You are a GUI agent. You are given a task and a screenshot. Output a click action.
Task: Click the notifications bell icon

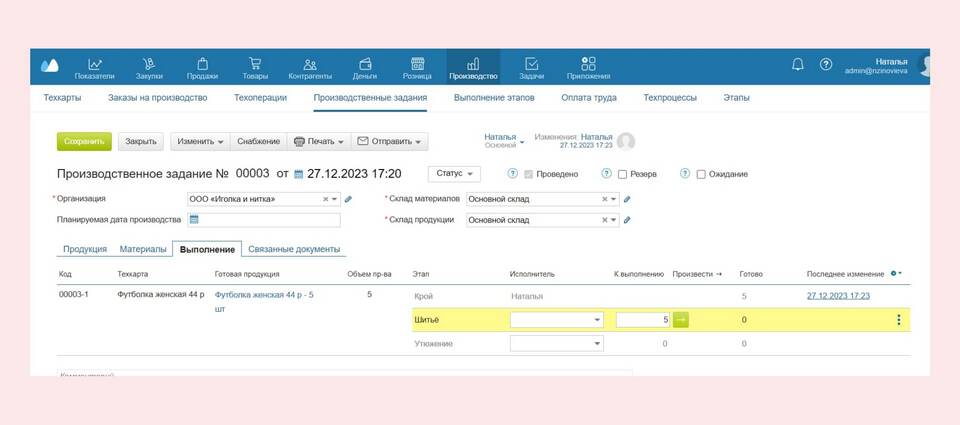797,64
